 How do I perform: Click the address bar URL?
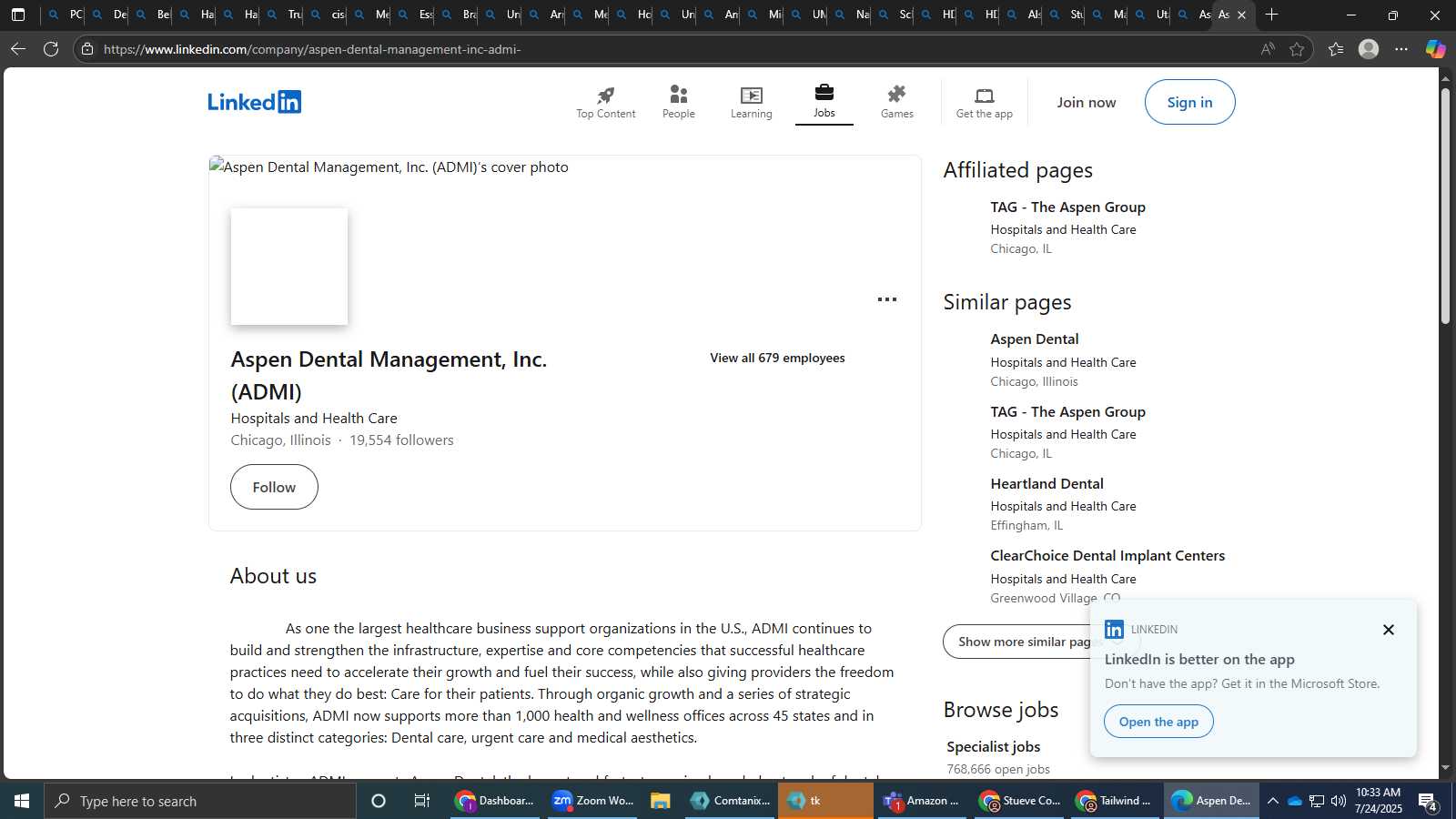pyautogui.click(x=312, y=49)
